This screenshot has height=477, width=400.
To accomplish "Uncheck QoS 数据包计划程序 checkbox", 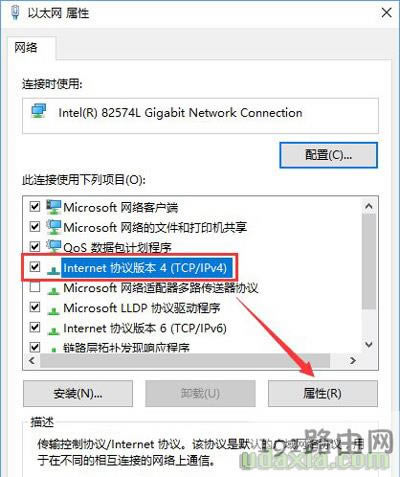I will (35, 247).
